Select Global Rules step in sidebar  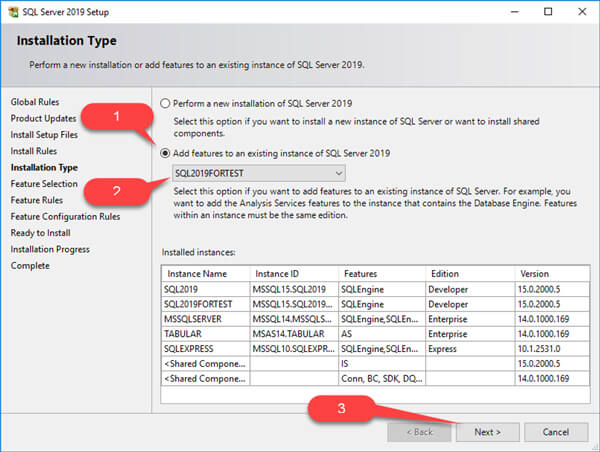[35, 102]
